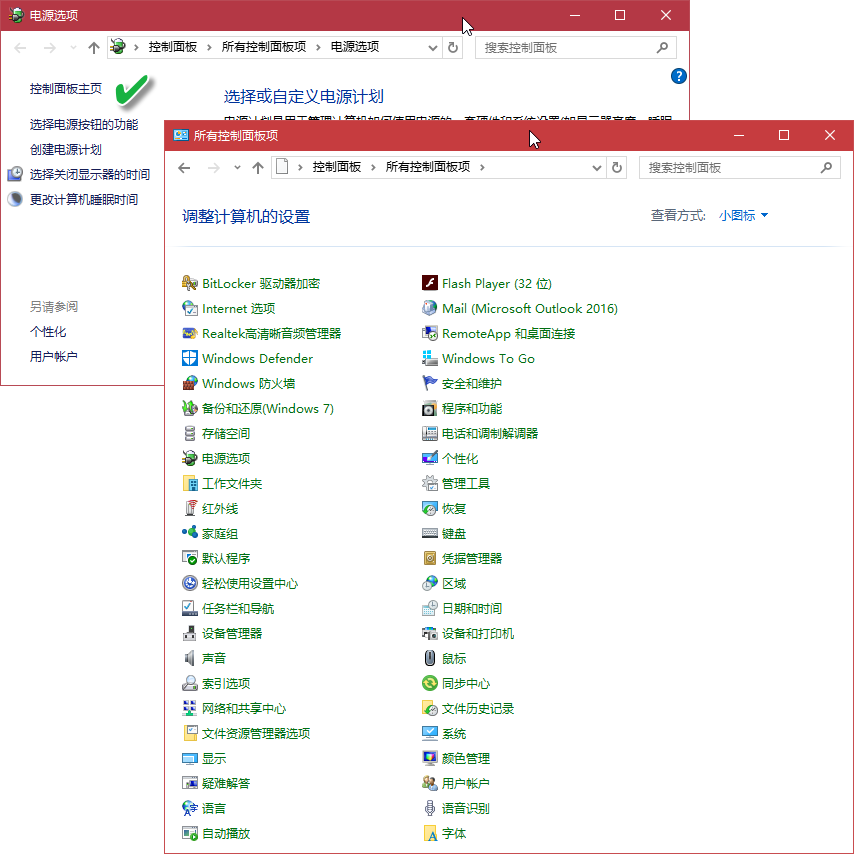854x854 pixels.
Task: Open 备份和还原(Windows 7) icon
Action: [190, 408]
